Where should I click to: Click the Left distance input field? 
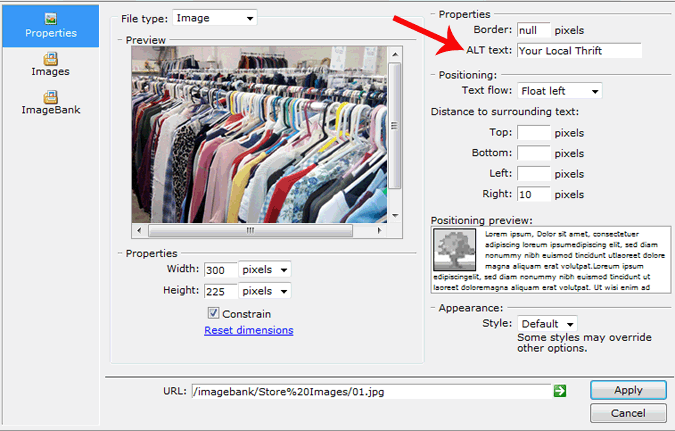coord(534,174)
